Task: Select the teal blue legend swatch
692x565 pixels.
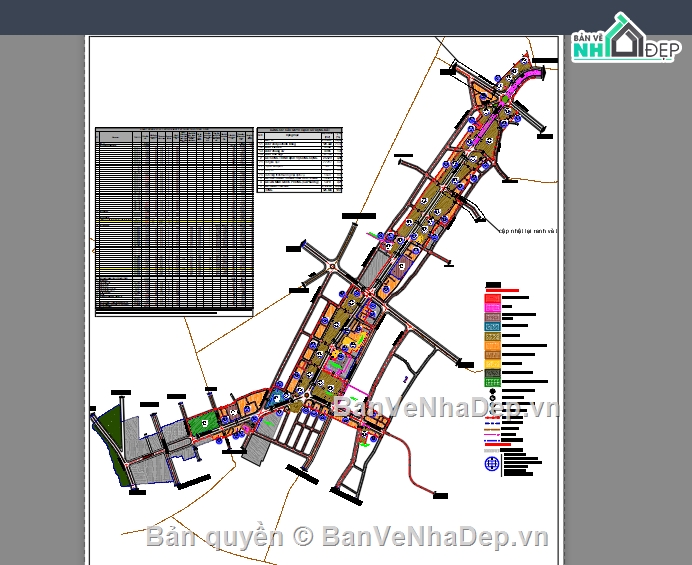Action: 492,327
